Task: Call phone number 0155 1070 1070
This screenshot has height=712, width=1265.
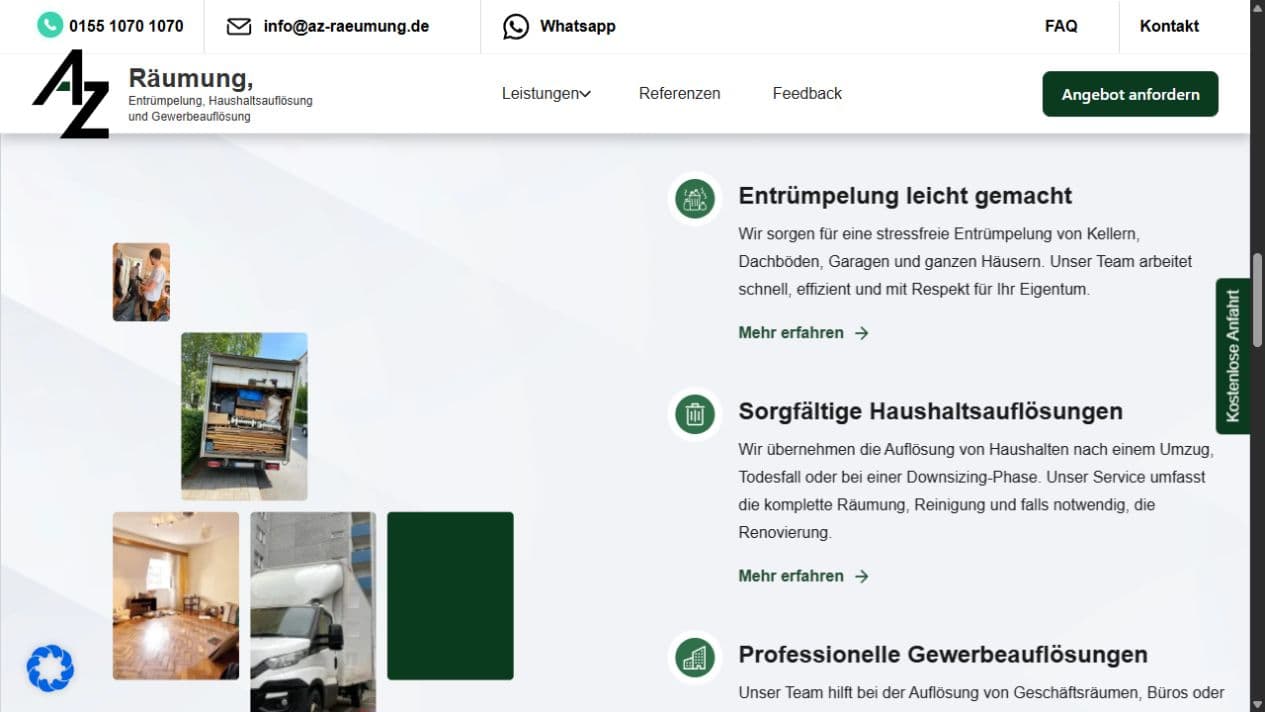Action: [126, 26]
